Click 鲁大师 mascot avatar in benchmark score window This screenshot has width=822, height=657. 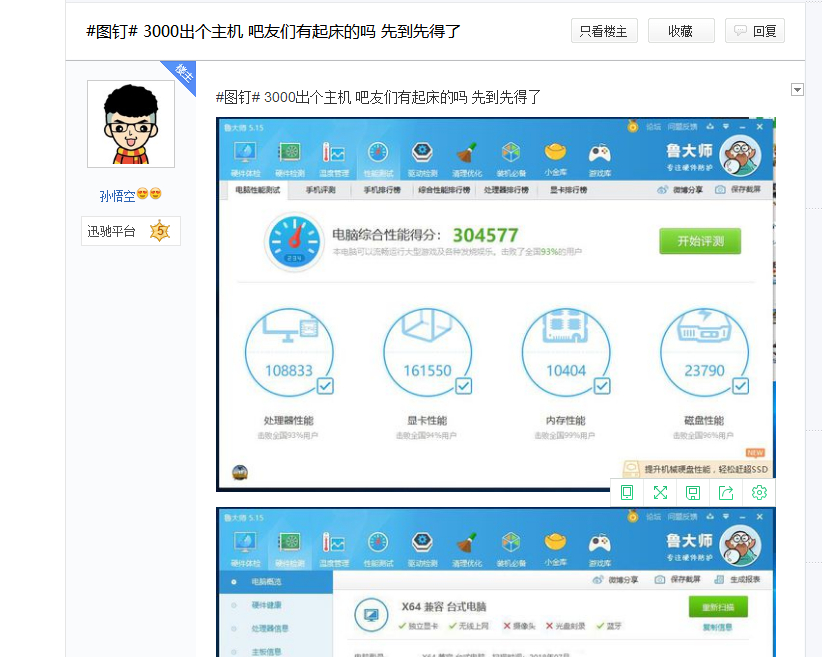[740, 156]
